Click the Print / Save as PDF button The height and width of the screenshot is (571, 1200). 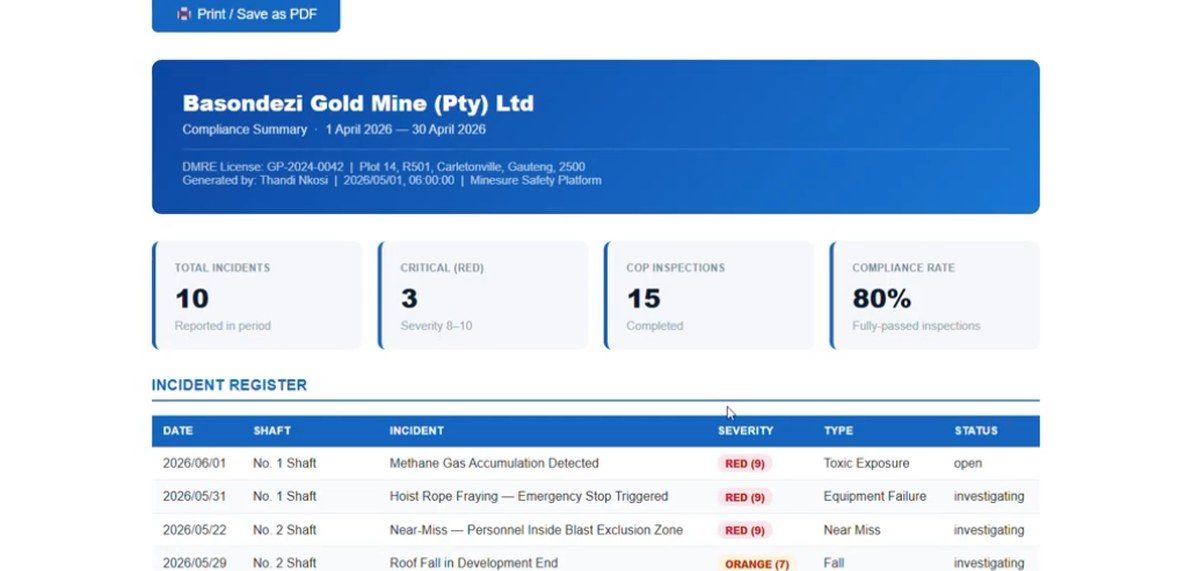[246, 15]
